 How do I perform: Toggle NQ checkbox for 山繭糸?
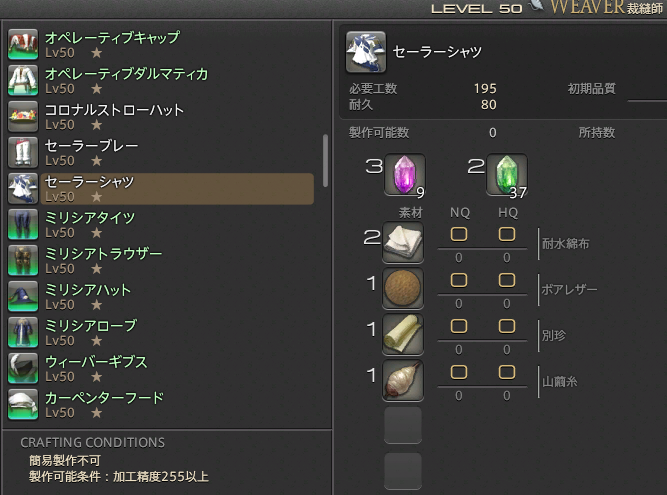pyautogui.click(x=459, y=372)
